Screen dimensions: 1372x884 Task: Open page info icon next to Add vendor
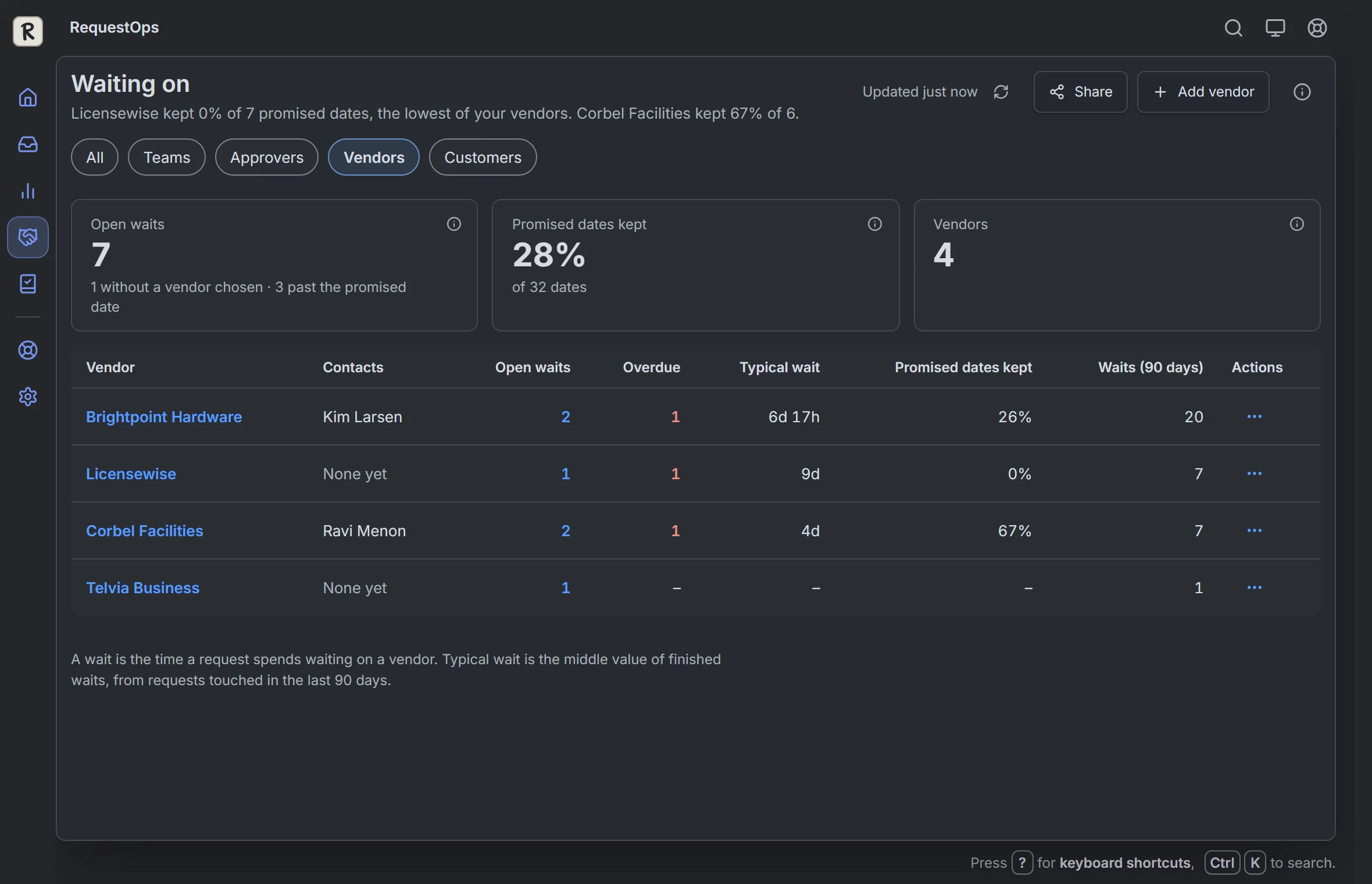pyautogui.click(x=1302, y=92)
